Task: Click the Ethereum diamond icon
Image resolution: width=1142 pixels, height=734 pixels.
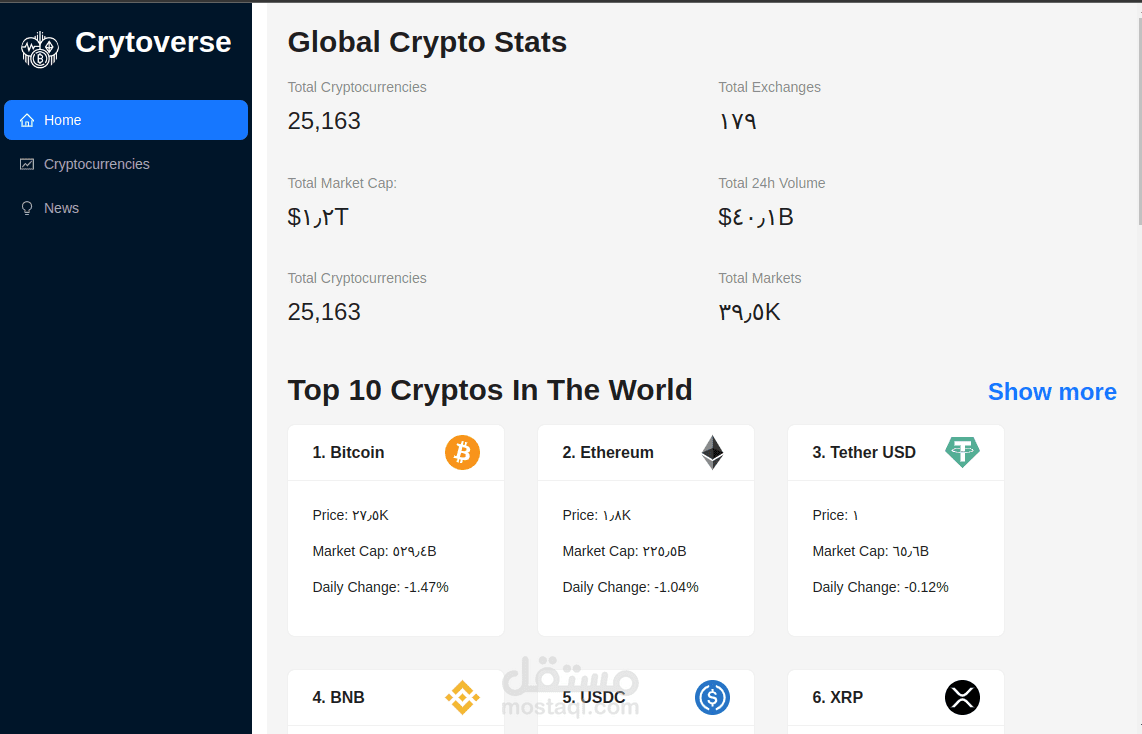Action: (x=712, y=451)
